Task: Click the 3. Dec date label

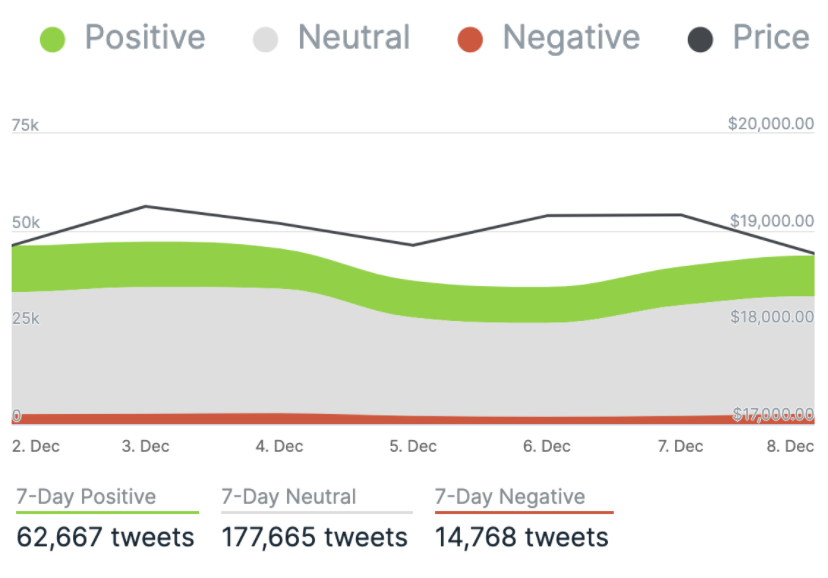Action: (x=146, y=447)
